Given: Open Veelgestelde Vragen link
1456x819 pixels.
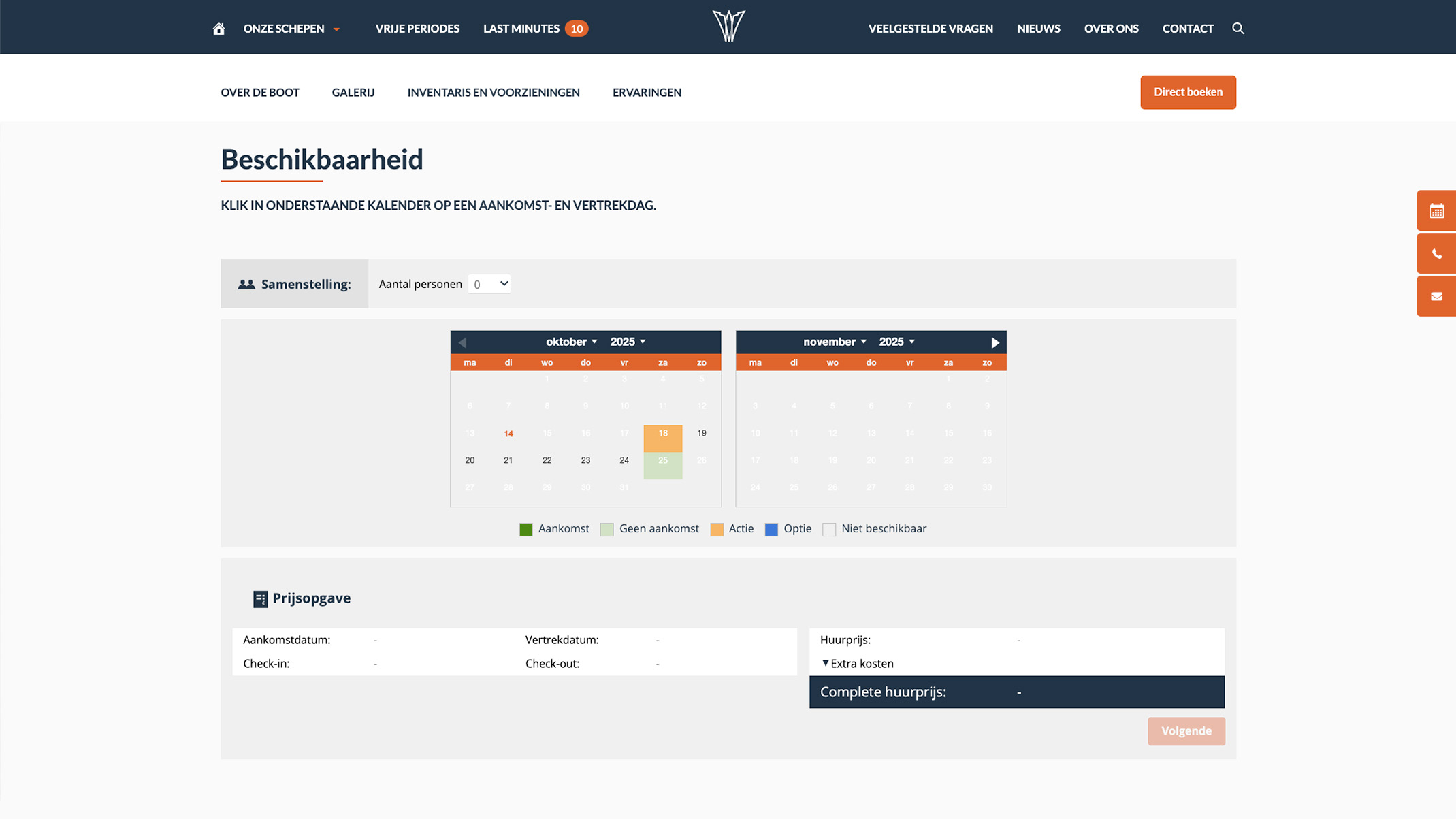Looking at the screenshot, I should (930, 29).
